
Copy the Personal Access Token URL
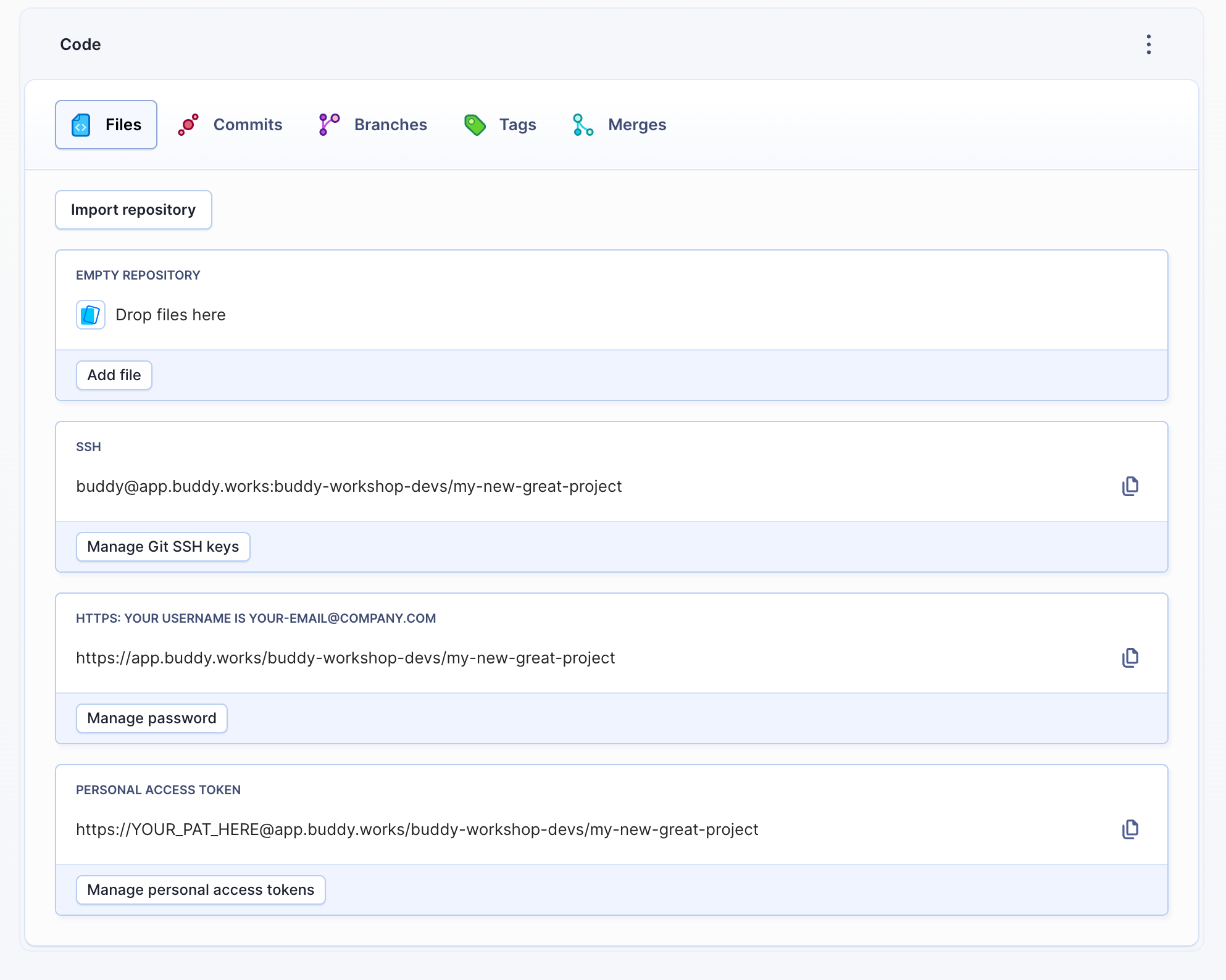[1131, 829]
